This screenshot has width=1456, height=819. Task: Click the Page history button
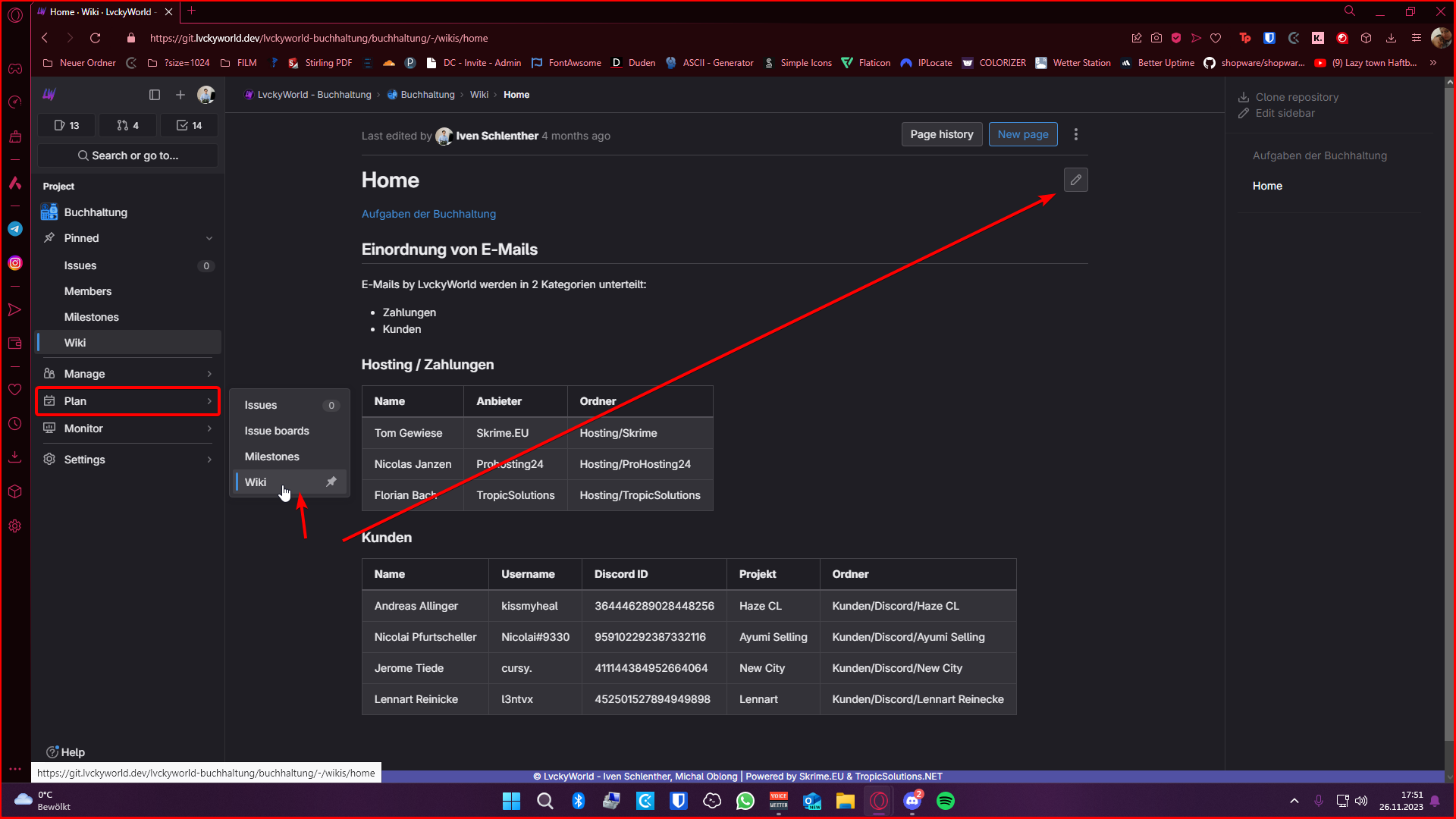[941, 134]
